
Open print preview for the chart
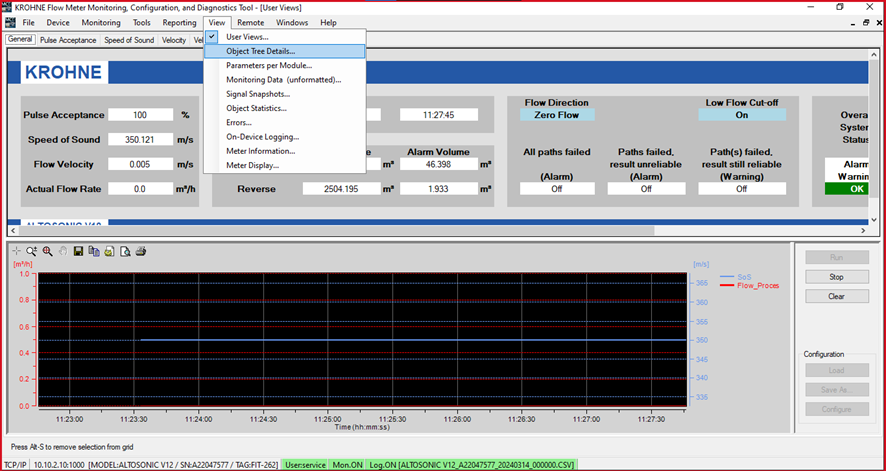pyautogui.click(x=125, y=251)
